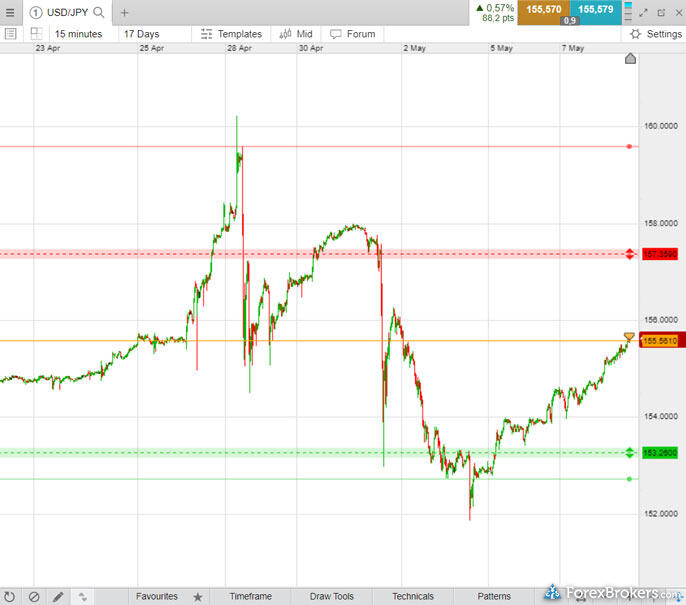This screenshot has width=686, height=605.
Task: Open the hamburger menu at top left
Action: coord(10,12)
